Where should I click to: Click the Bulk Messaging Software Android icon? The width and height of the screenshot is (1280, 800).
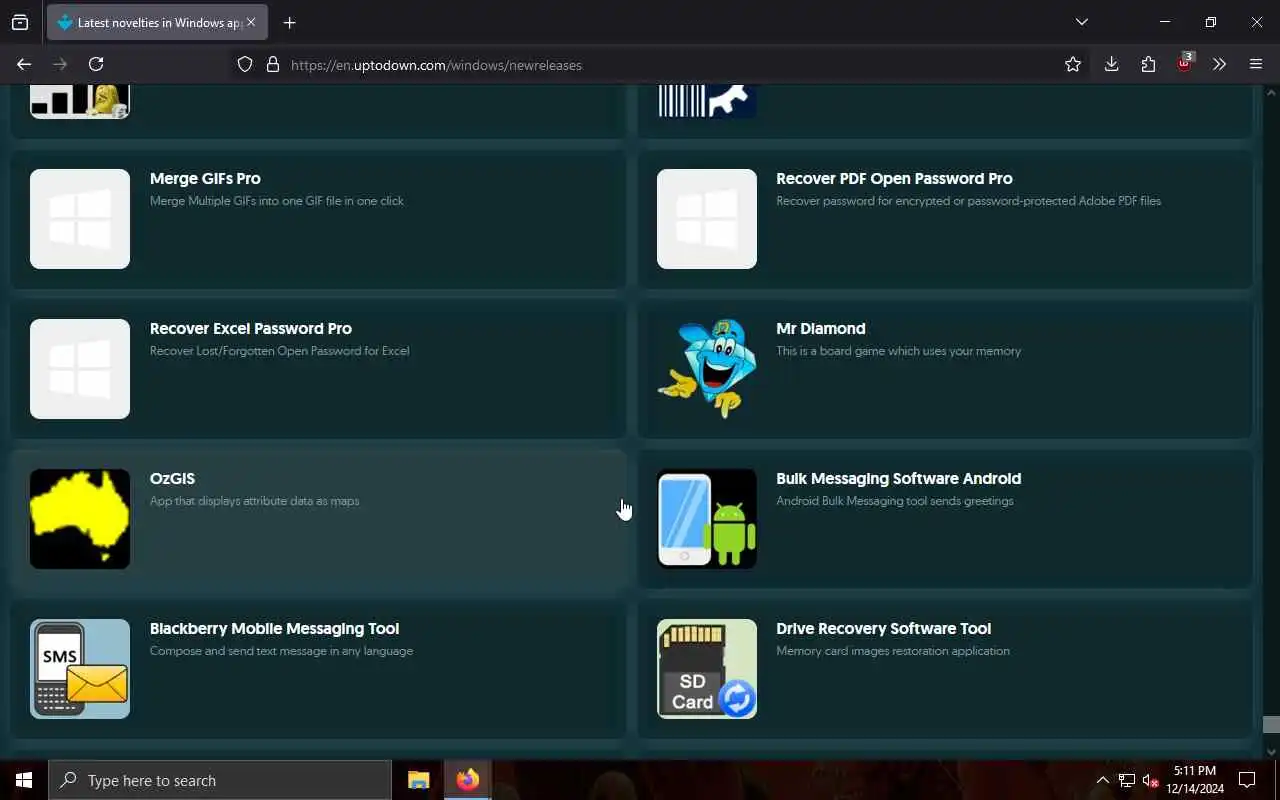coord(707,519)
